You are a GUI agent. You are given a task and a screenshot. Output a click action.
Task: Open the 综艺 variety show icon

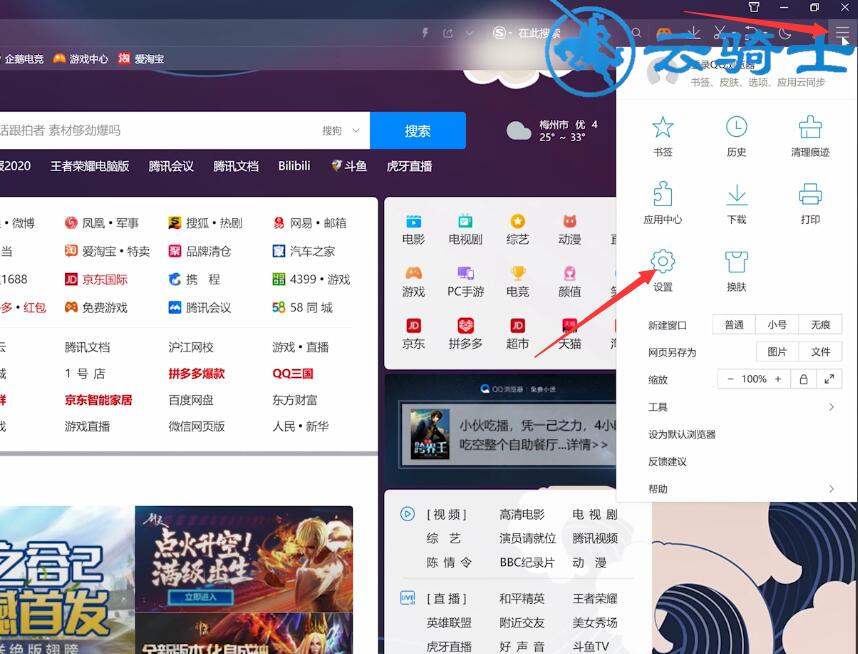click(x=517, y=221)
